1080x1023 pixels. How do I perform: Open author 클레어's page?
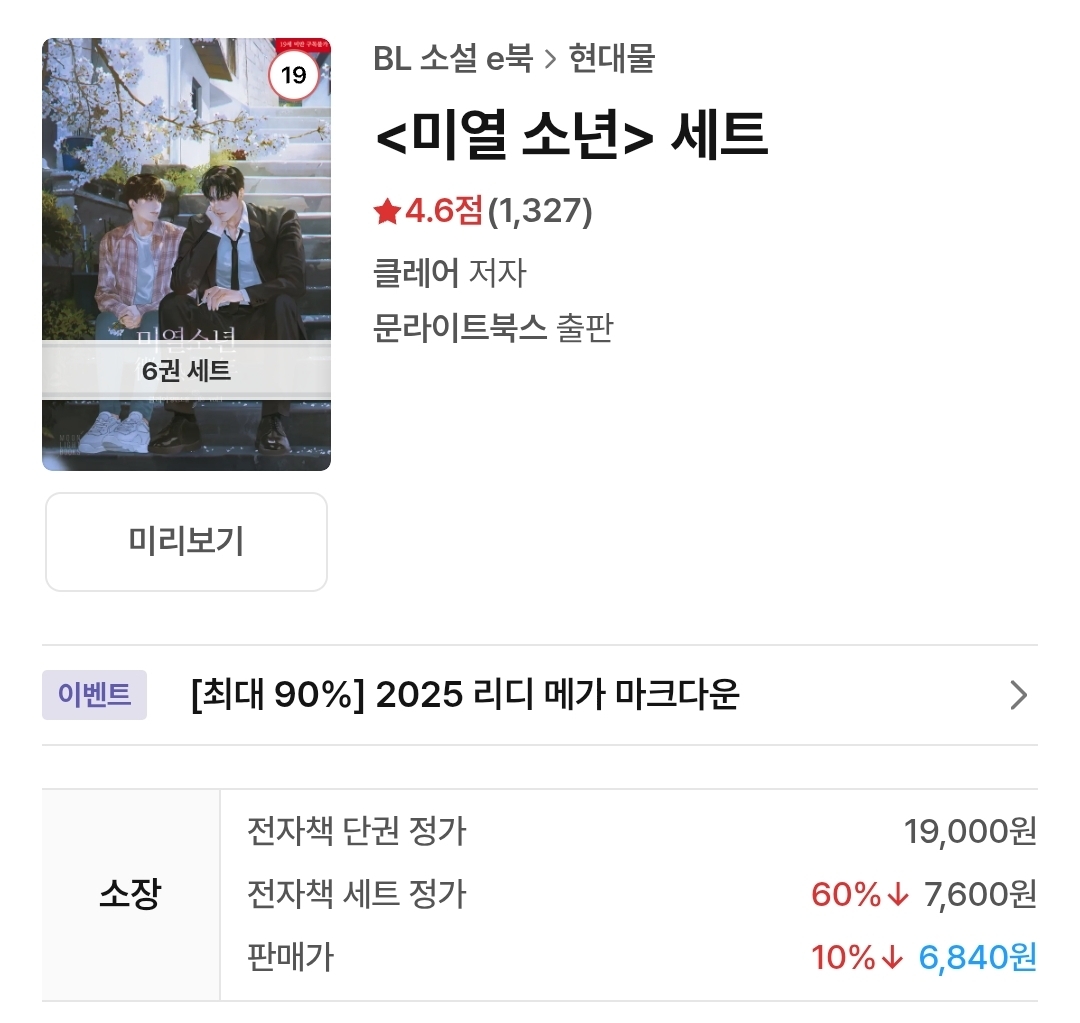coord(416,272)
